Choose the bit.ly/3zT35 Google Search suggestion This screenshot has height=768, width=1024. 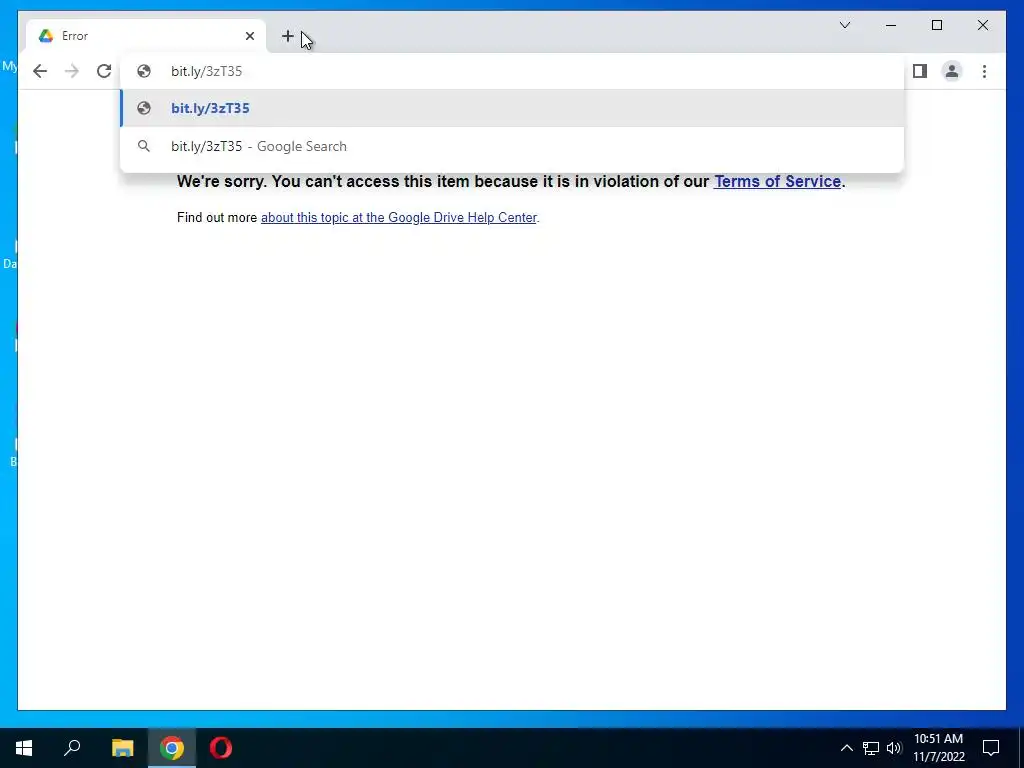tap(512, 146)
